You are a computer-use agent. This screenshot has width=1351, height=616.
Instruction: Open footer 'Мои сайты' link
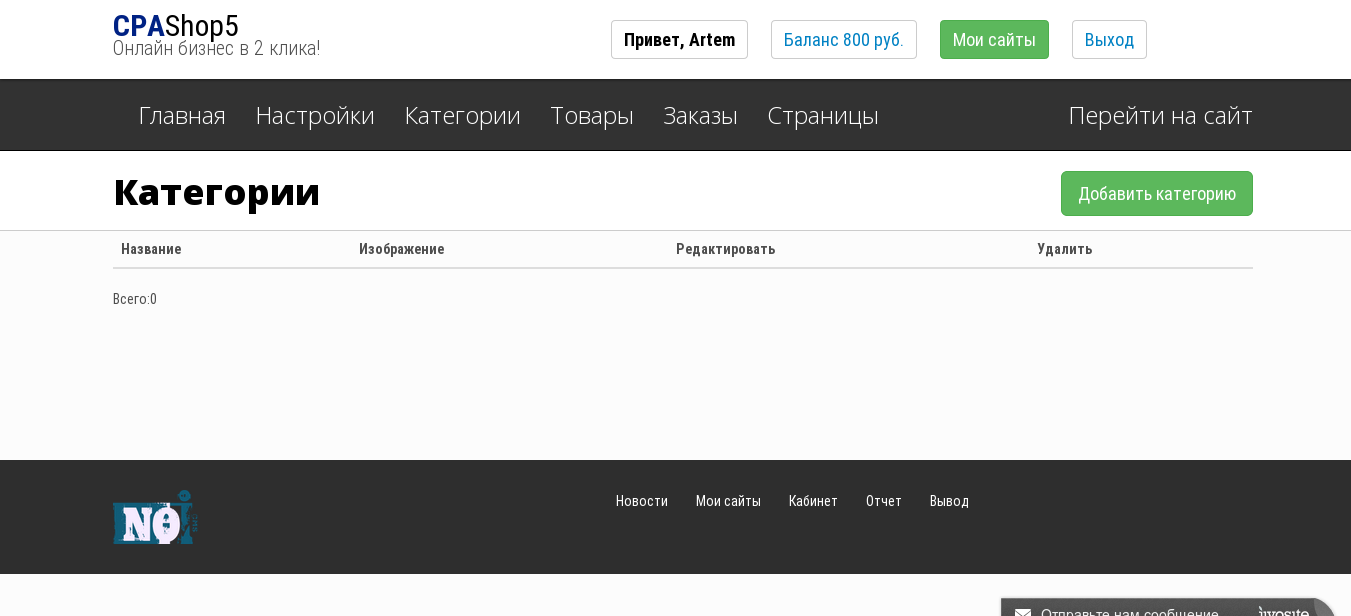[728, 501]
